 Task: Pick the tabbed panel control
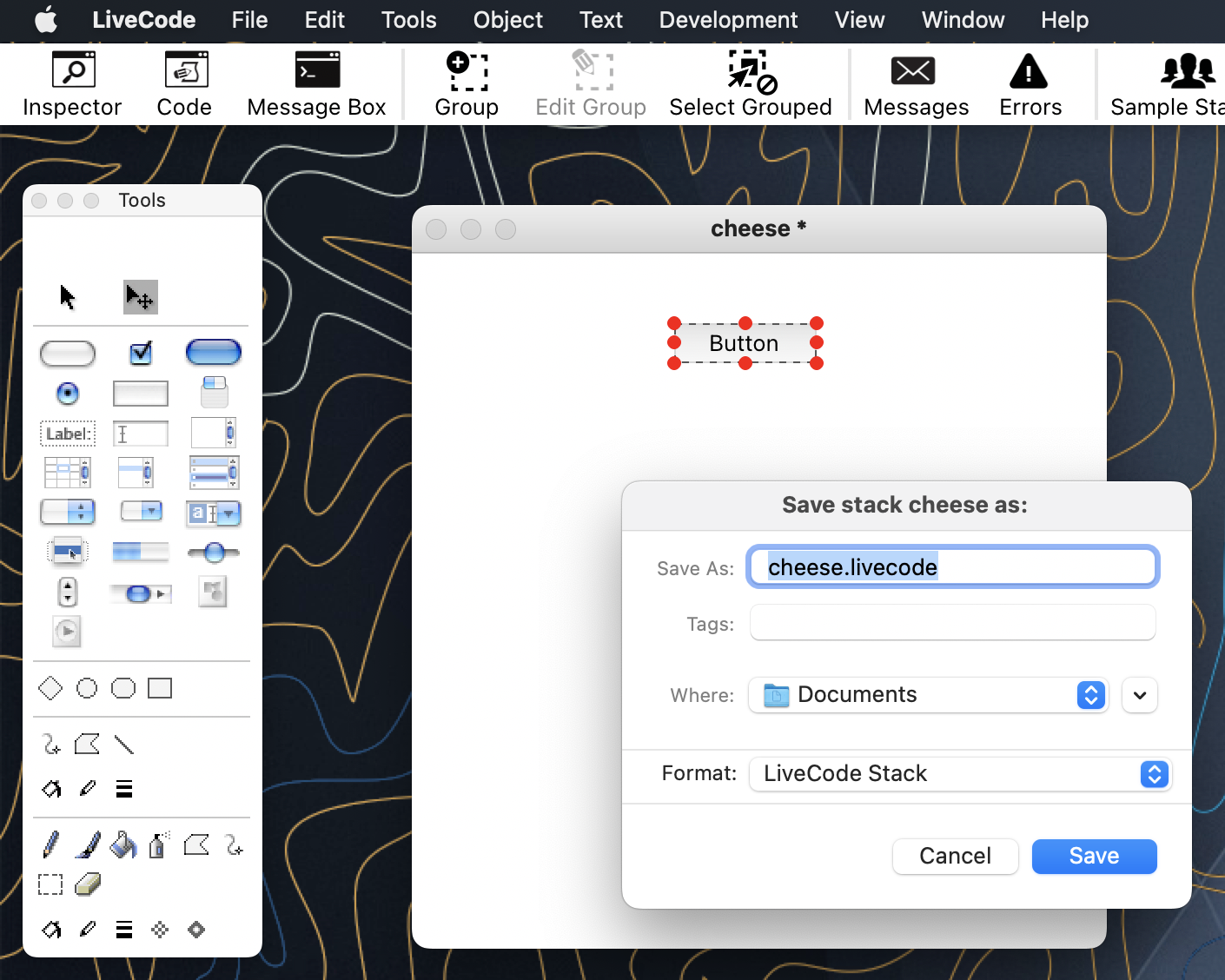point(214,392)
